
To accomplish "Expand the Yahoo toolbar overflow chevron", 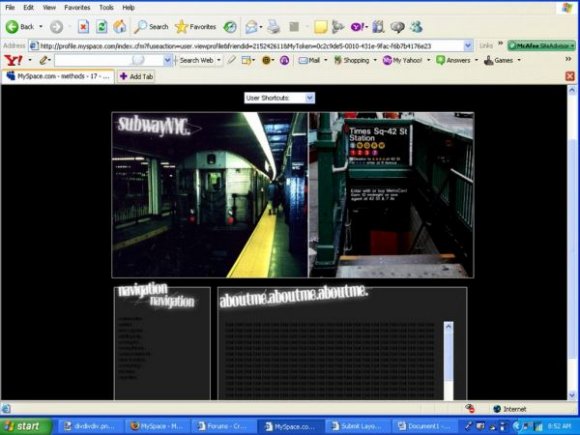I will 568,60.
